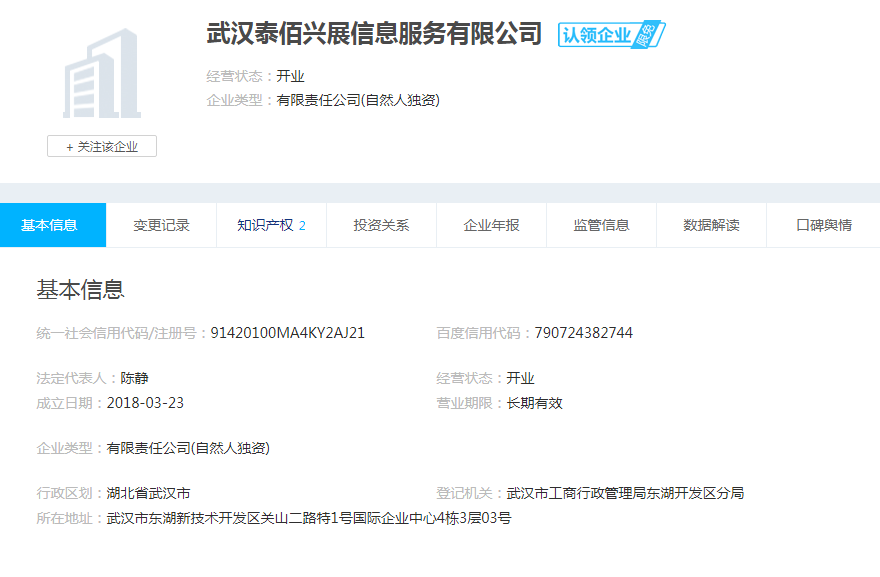Click credit code 91420100MA4KY2AJ21
The width and height of the screenshot is (880, 577).
288,333
